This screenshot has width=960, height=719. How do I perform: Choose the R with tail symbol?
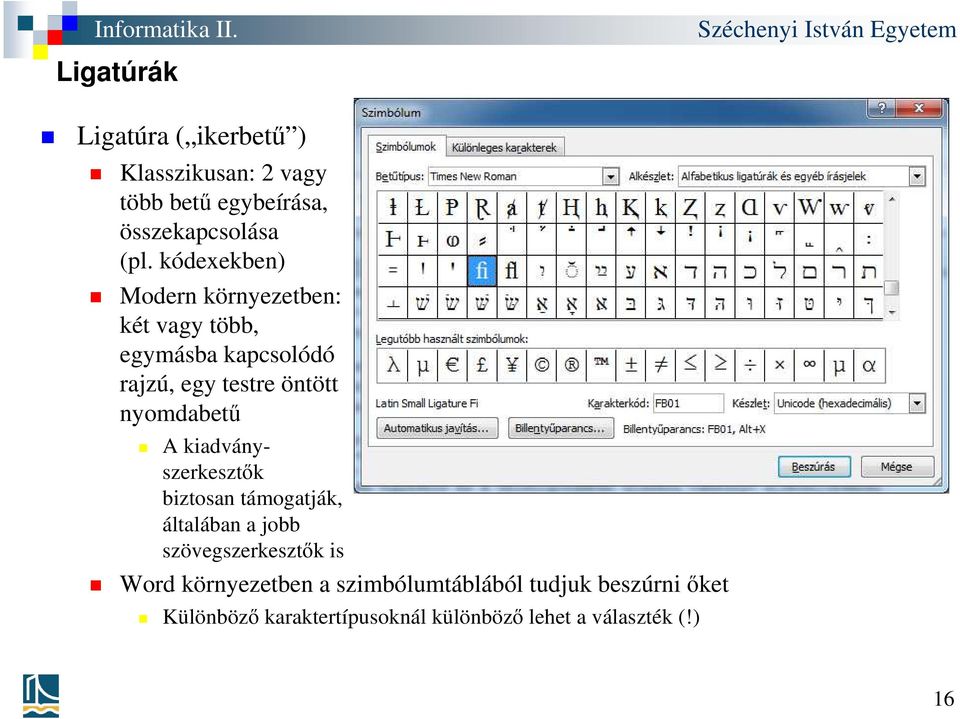[482, 208]
